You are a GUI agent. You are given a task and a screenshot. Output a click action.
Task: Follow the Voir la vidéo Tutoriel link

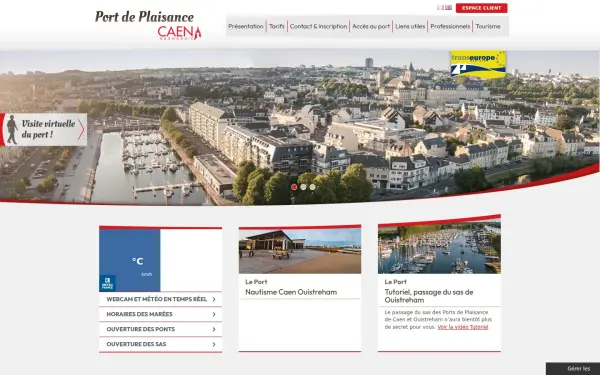[x=463, y=327]
